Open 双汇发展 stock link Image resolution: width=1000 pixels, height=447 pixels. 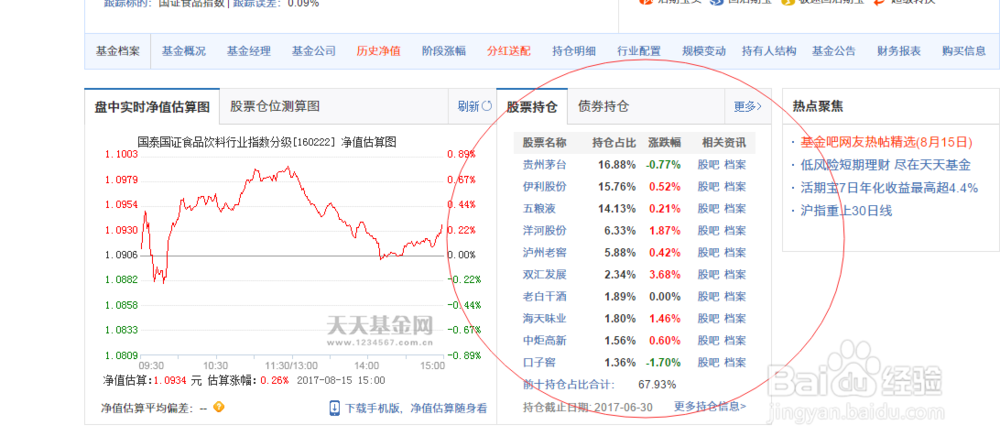[x=544, y=274]
